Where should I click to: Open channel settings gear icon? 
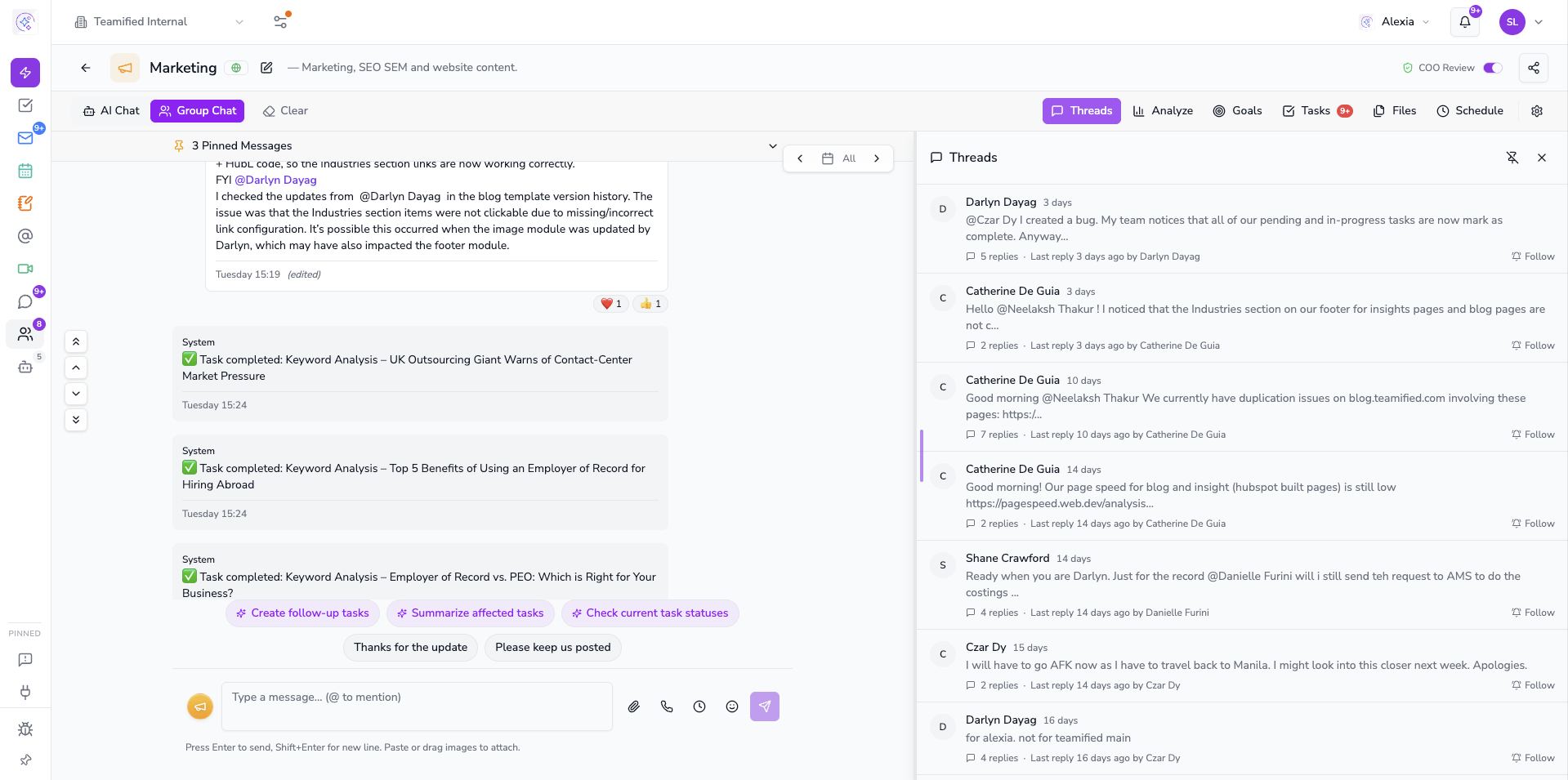[x=1536, y=111]
